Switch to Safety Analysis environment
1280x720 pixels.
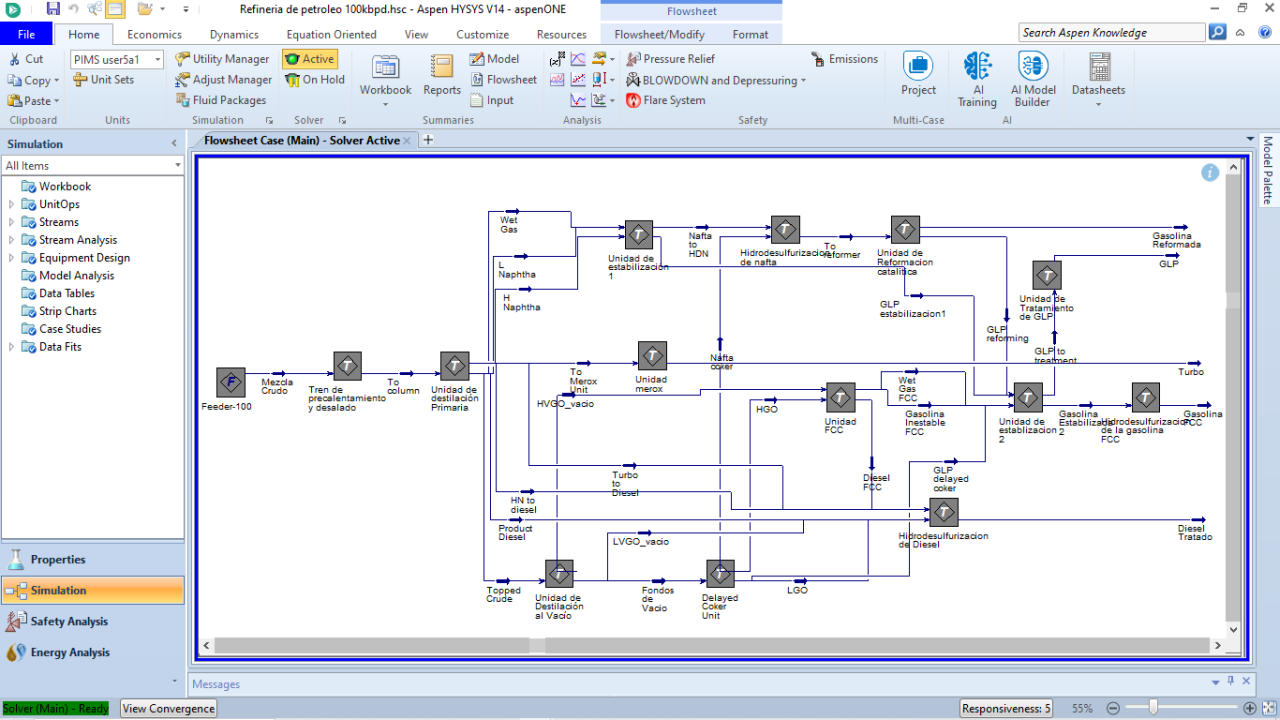click(92, 621)
